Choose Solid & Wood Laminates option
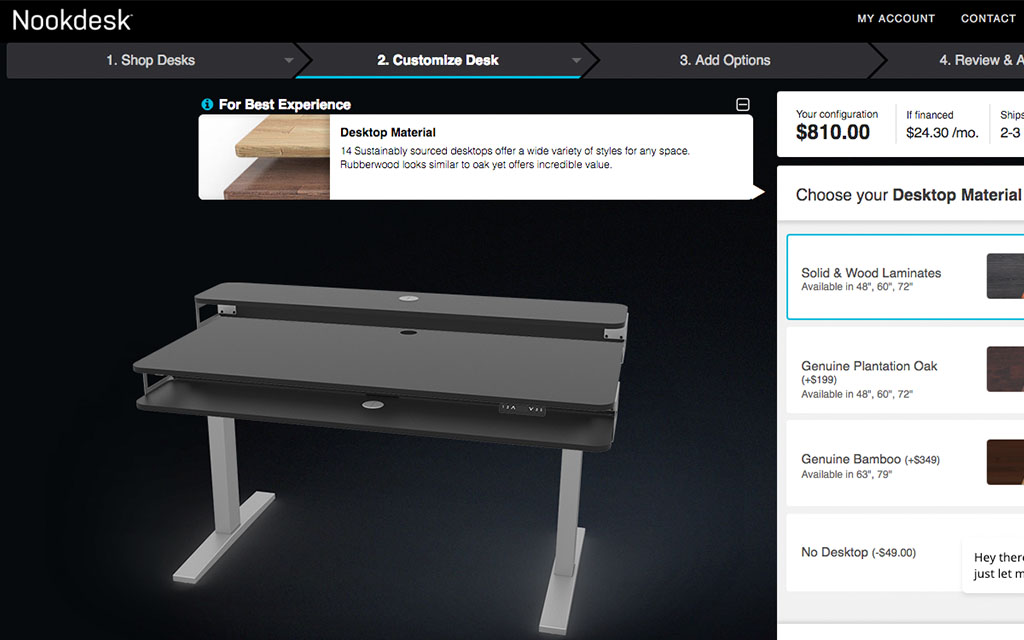1024x640 pixels. coord(905,277)
